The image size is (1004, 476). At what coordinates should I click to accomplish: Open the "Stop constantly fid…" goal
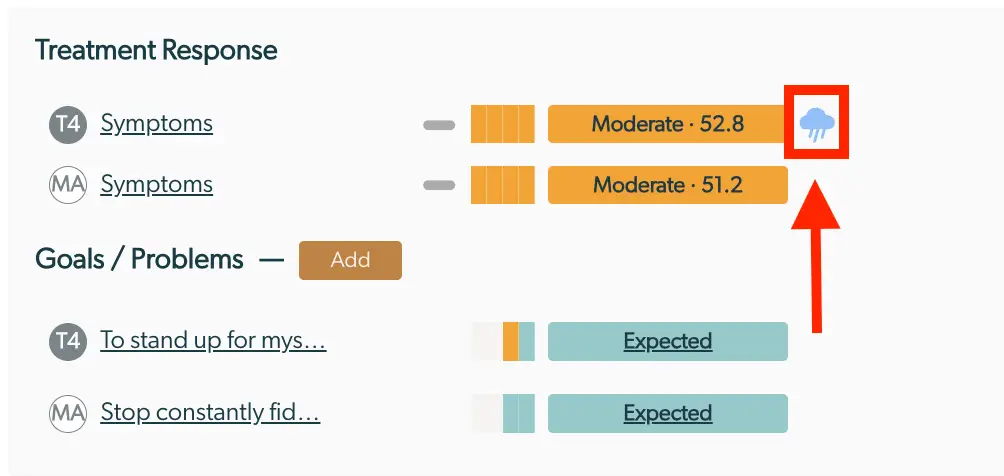(x=210, y=412)
